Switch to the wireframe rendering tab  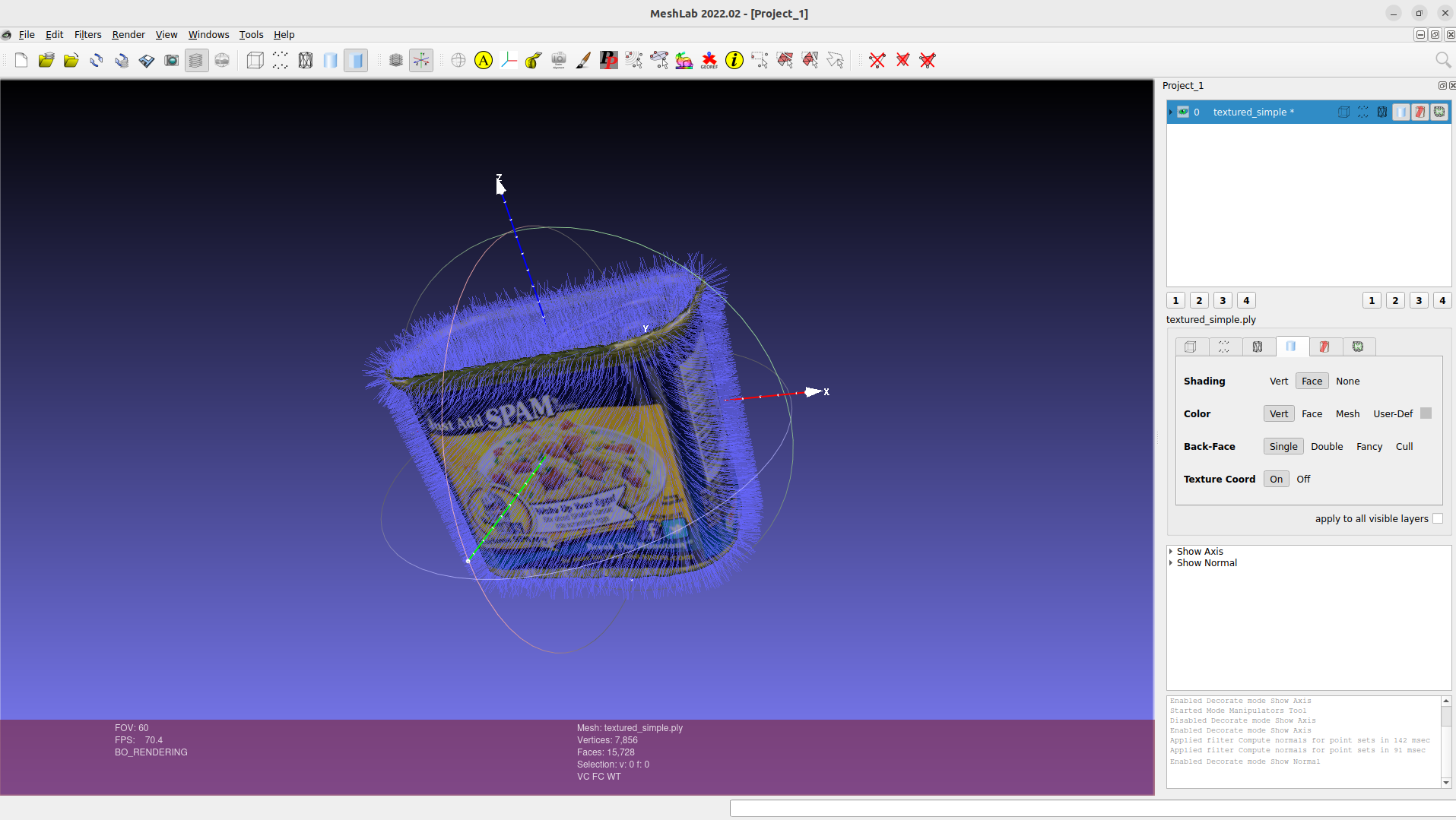[x=1258, y=347]
